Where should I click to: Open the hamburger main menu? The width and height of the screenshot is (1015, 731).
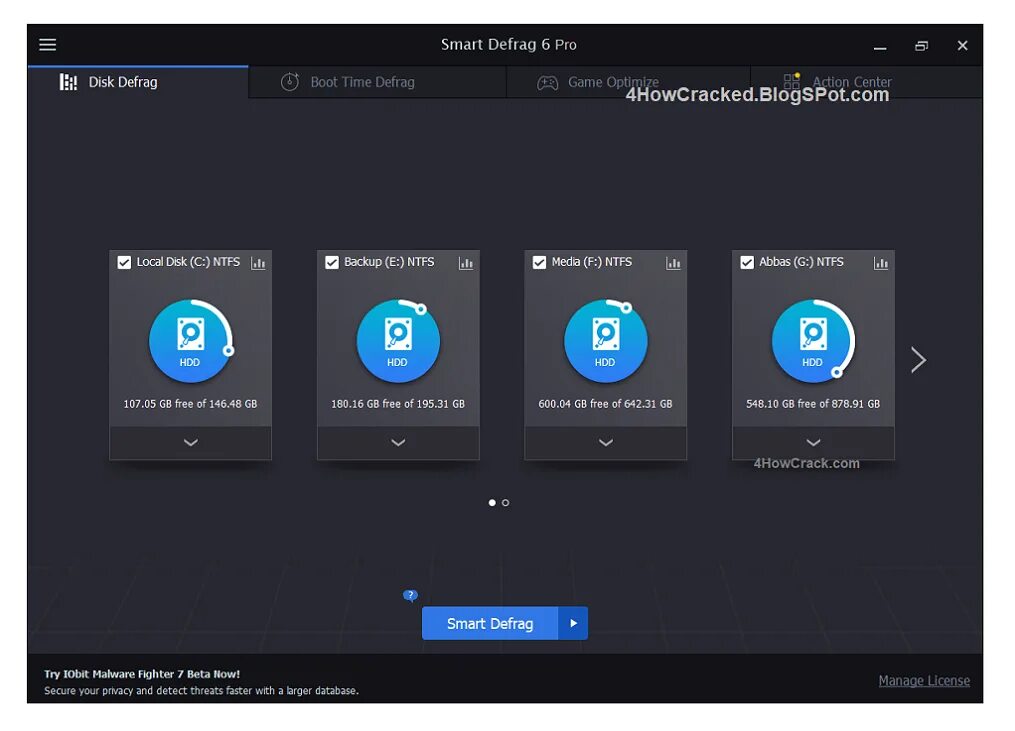coord(47,45)
